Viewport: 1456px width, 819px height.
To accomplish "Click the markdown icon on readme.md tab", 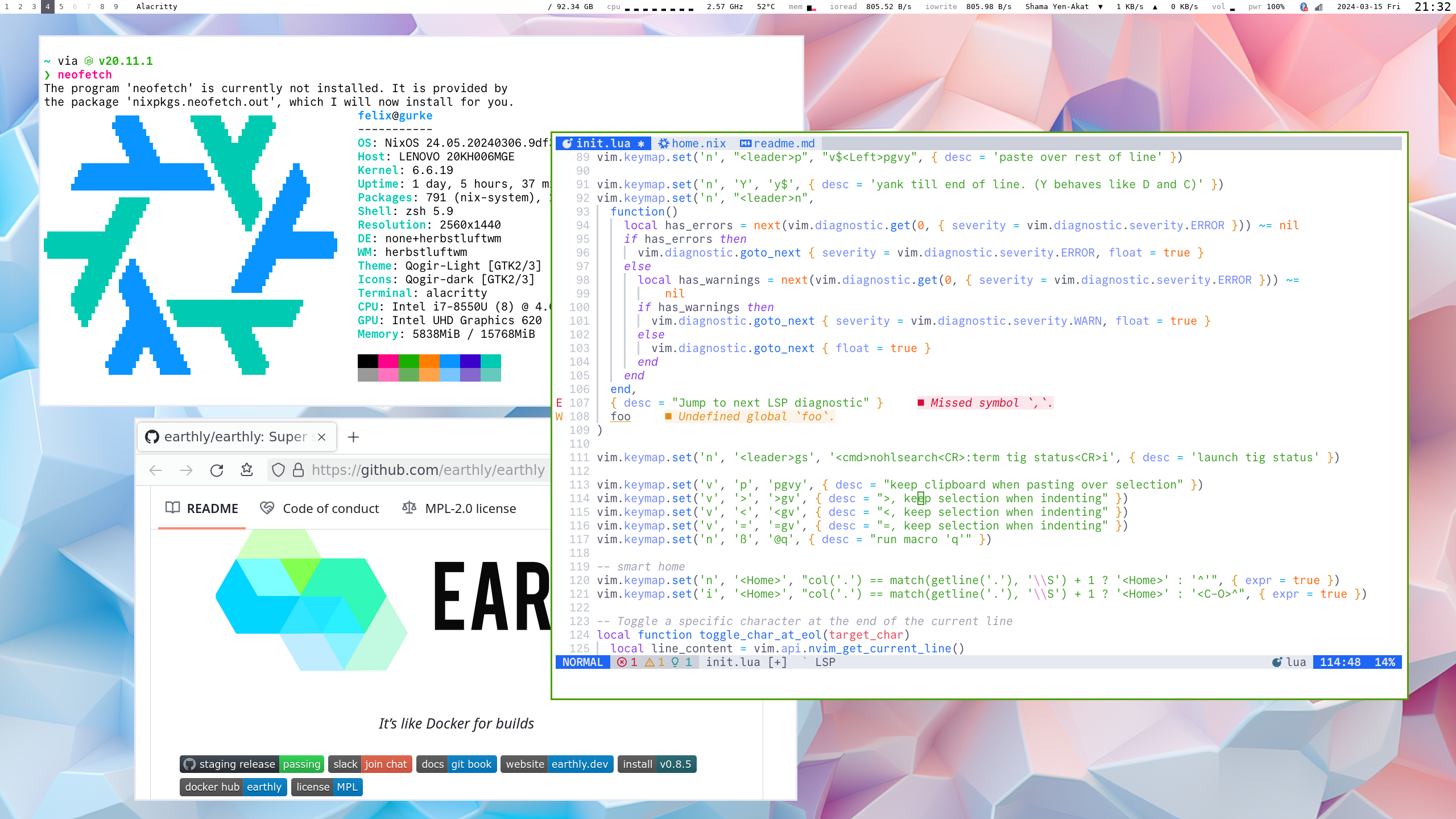I will click(x=746, y=143).
